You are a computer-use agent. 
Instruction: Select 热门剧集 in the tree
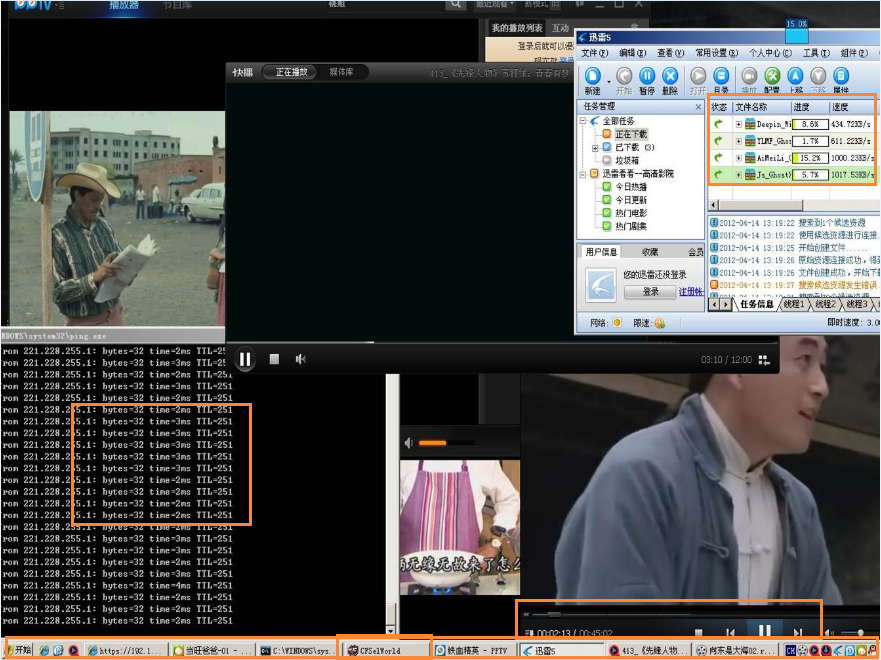tap(630, 226)
